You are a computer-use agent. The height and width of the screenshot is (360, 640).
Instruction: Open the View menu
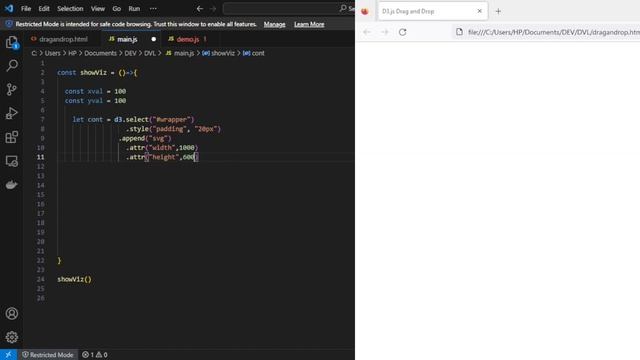(x=98, y=9)
